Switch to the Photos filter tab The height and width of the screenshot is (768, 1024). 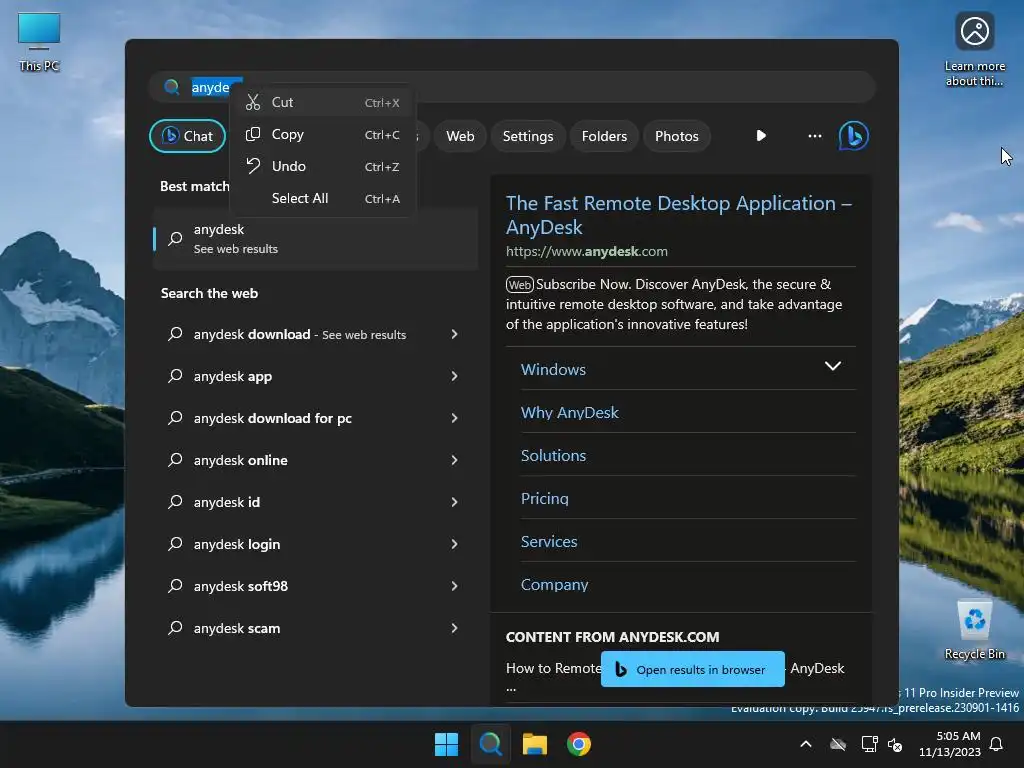[677, 136]
